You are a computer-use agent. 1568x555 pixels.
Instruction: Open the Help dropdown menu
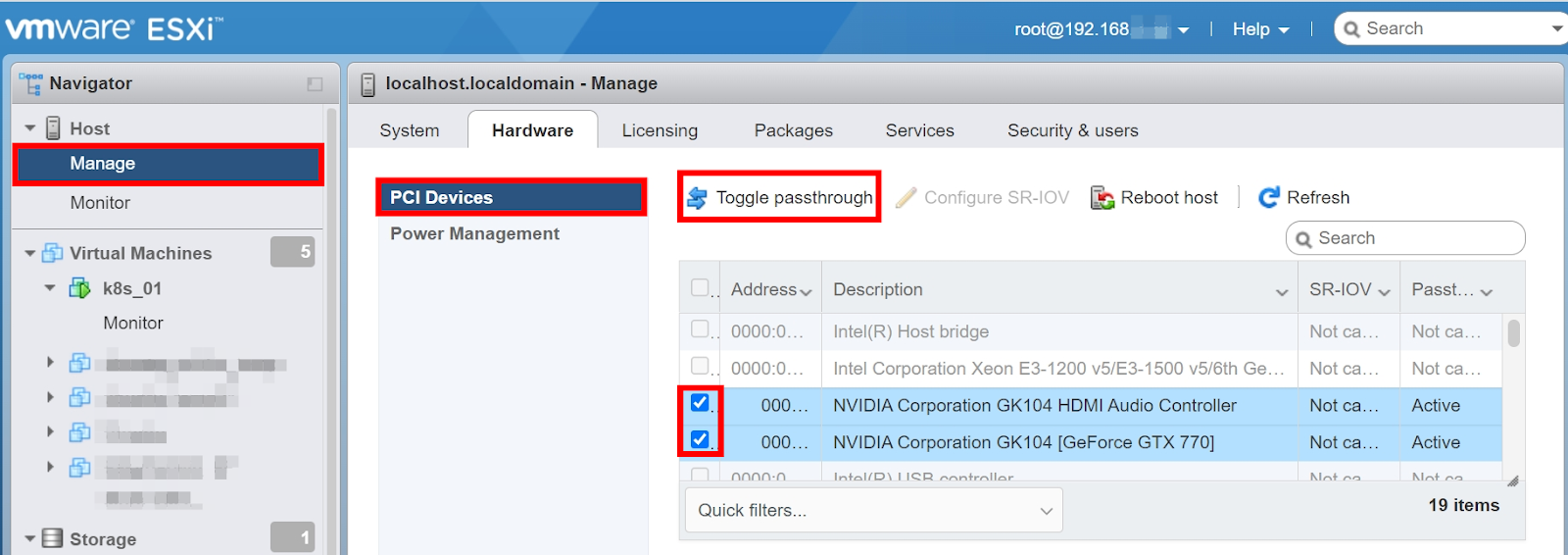click(1260, 29)
